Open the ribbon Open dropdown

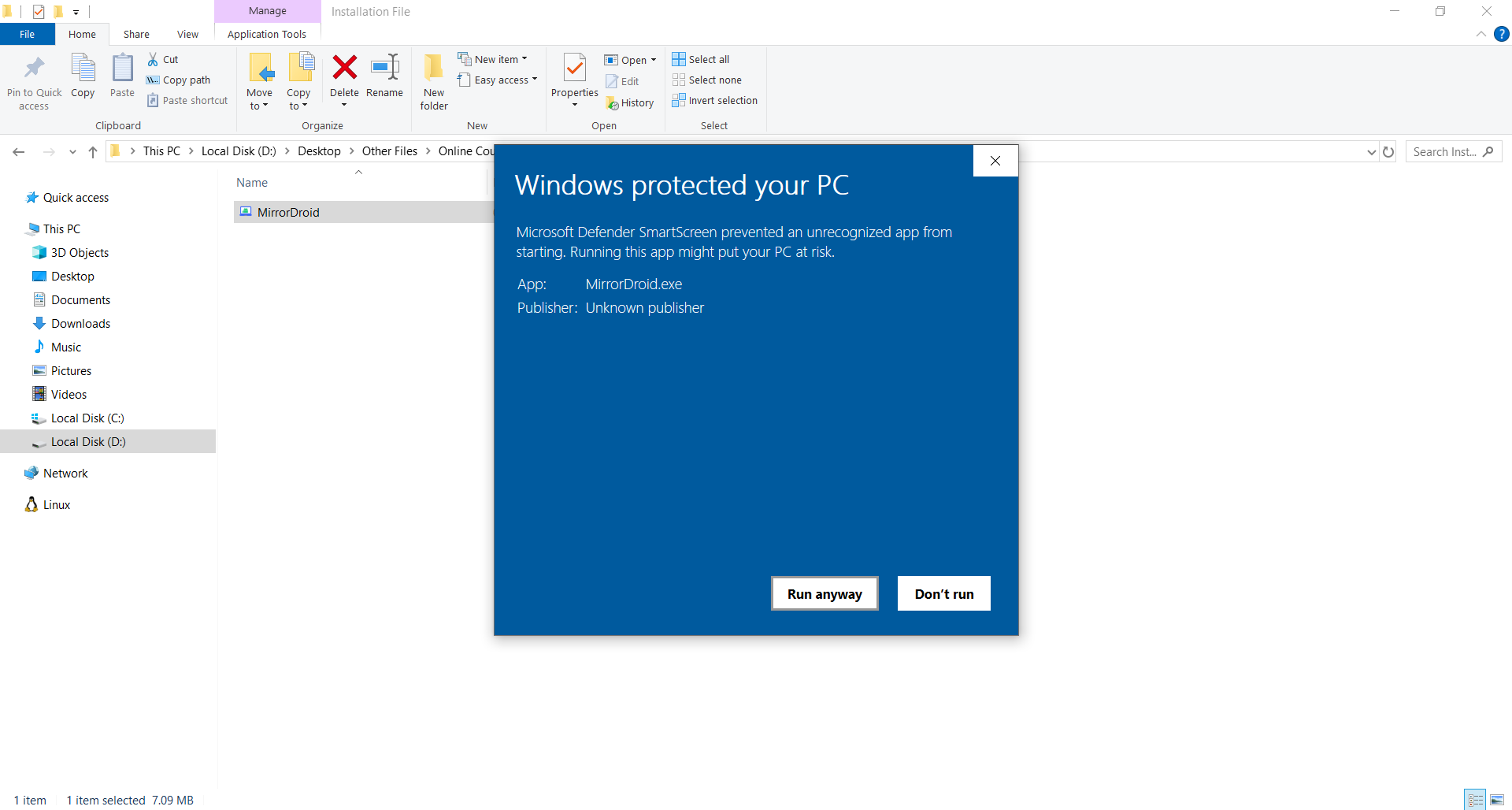pos(630,60)
